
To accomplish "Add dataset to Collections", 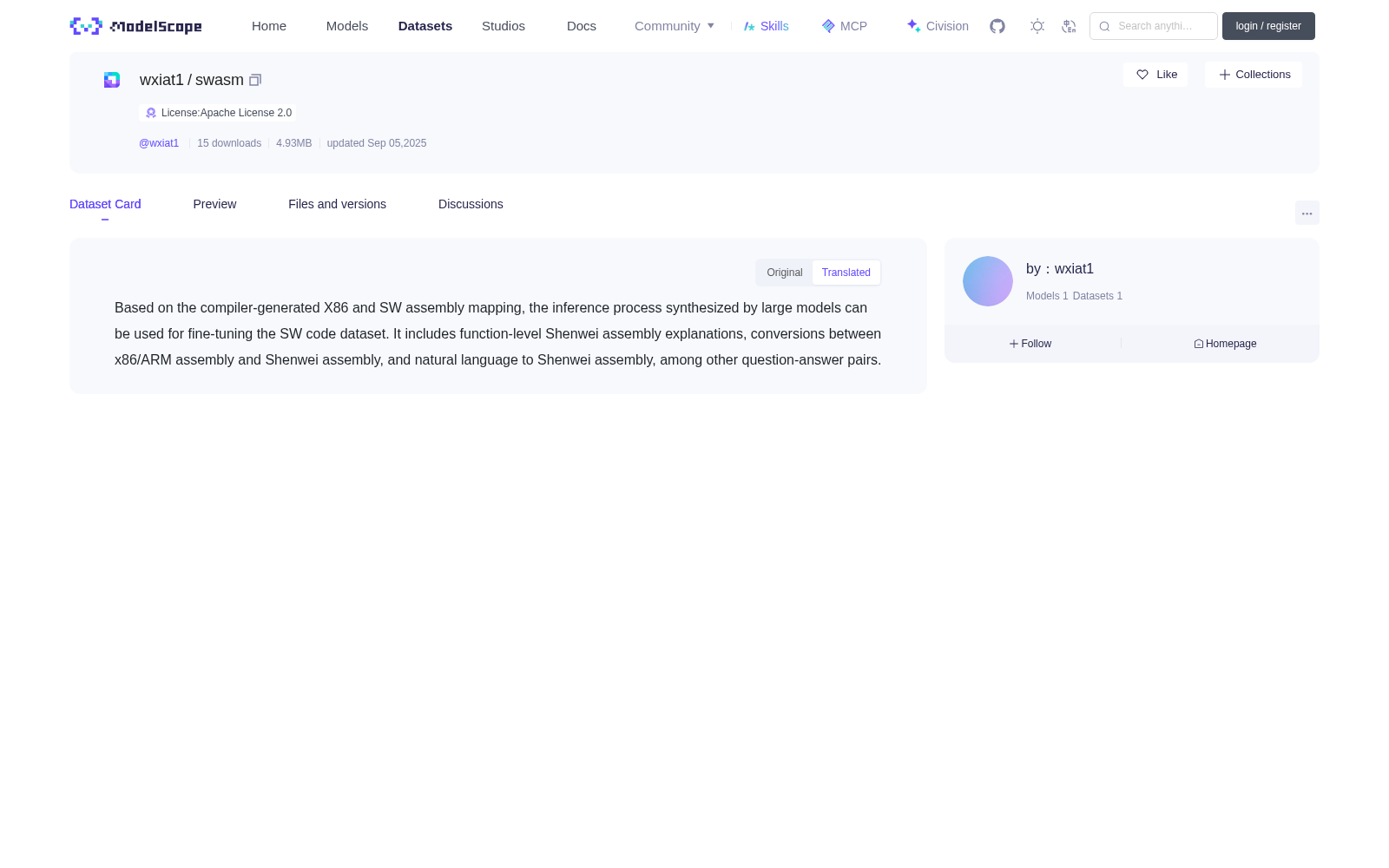I will 1254,75.
